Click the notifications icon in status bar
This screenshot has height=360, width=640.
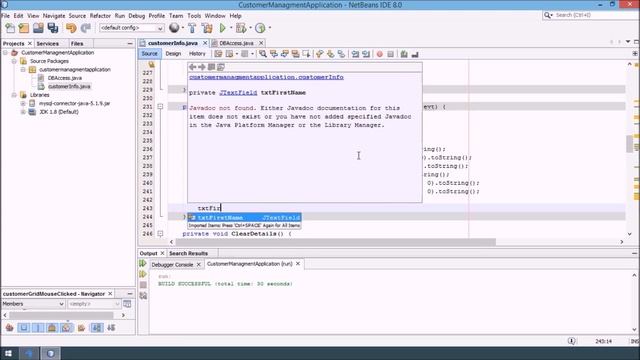pos(571,341)
